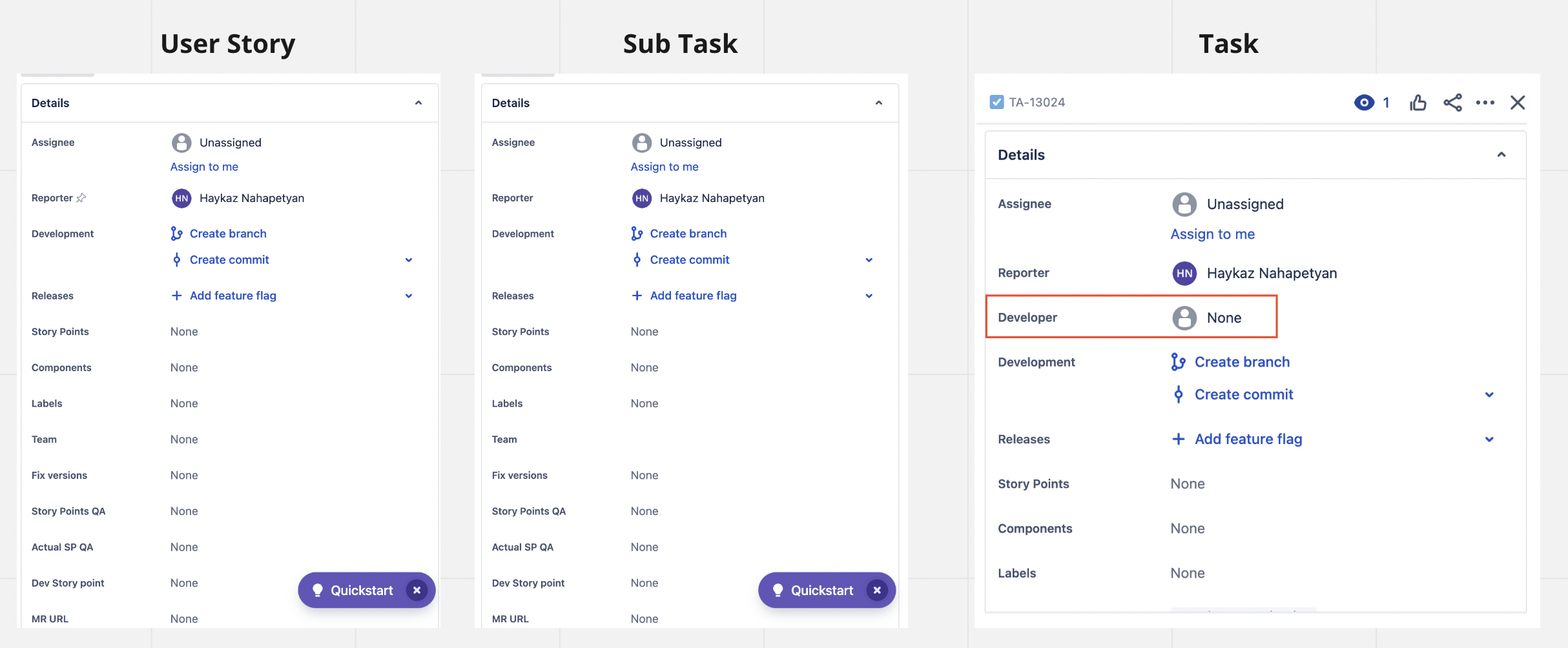Click Add feature flag in Task panel
1568x648 pixels.
tap(1248, 439)
